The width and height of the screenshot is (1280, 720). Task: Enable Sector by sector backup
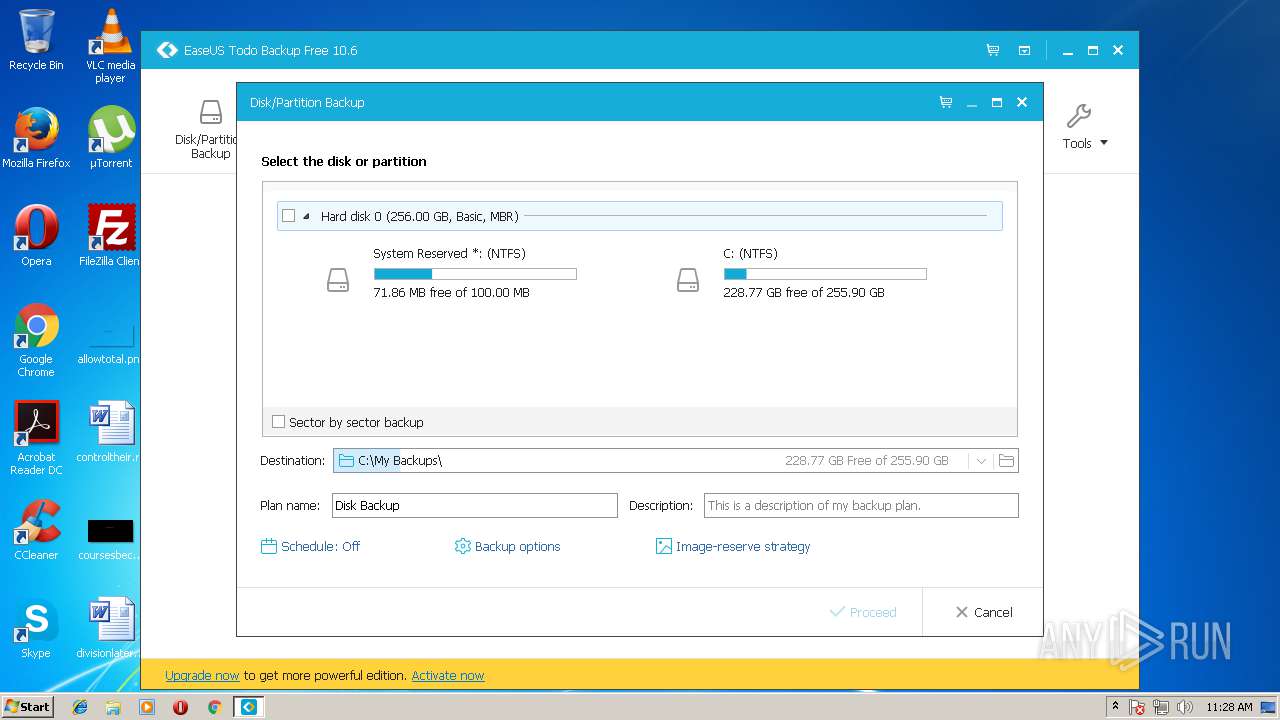(279, 422)
